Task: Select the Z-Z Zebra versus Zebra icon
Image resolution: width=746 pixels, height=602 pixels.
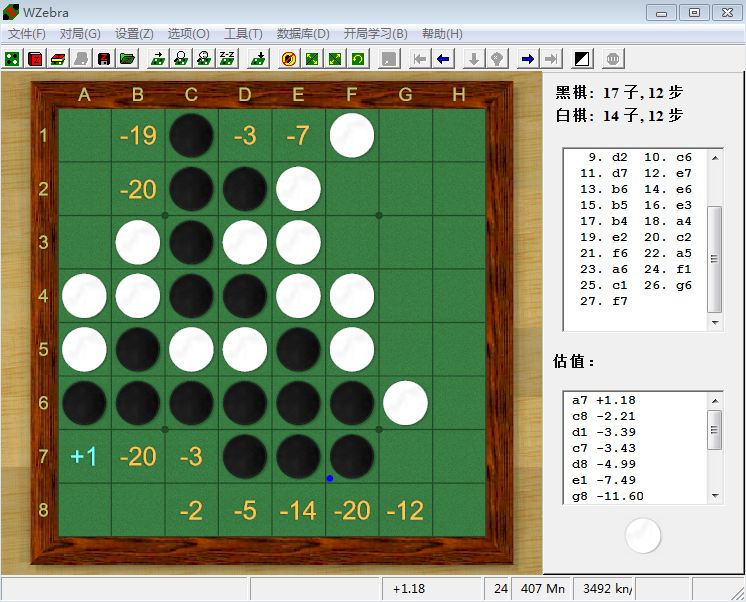Action: point(227,59)
